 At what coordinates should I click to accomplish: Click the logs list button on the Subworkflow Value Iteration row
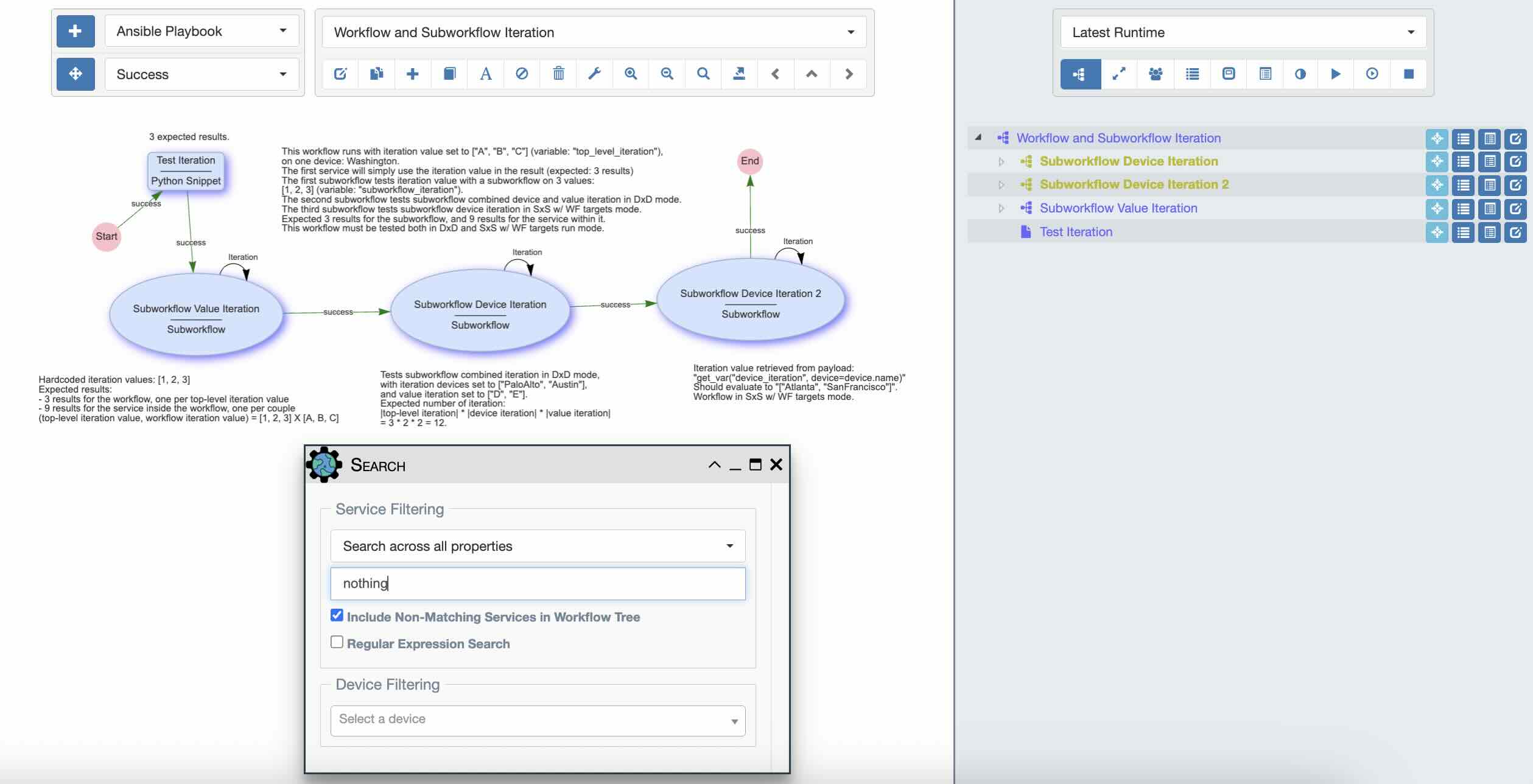pyautogui.click(x=1463, y=209)
